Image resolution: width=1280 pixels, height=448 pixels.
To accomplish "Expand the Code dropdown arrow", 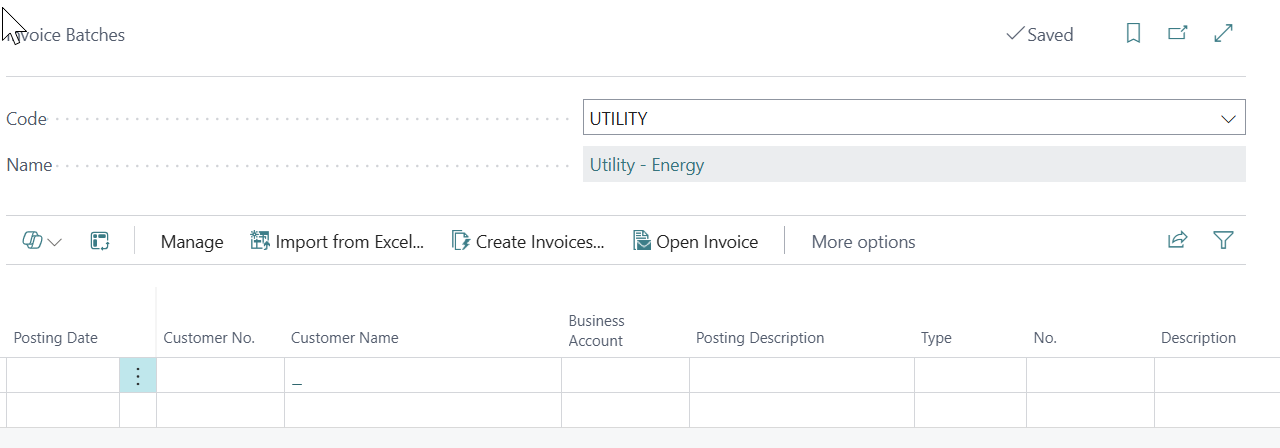I will [x=1228, y=119].
